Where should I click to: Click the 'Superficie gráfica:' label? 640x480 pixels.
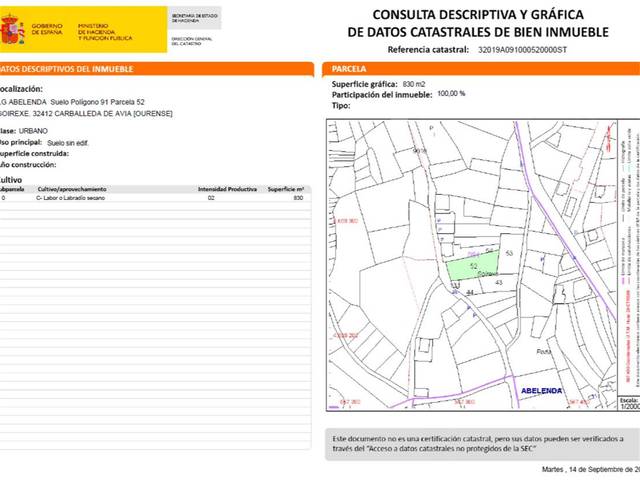click(x=364, y=84)
